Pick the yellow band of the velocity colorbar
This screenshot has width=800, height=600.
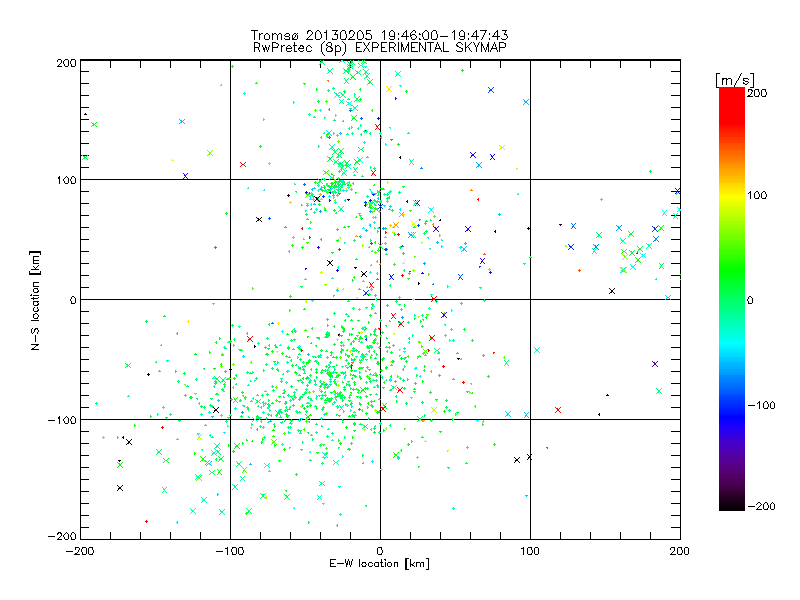point(732,196)
